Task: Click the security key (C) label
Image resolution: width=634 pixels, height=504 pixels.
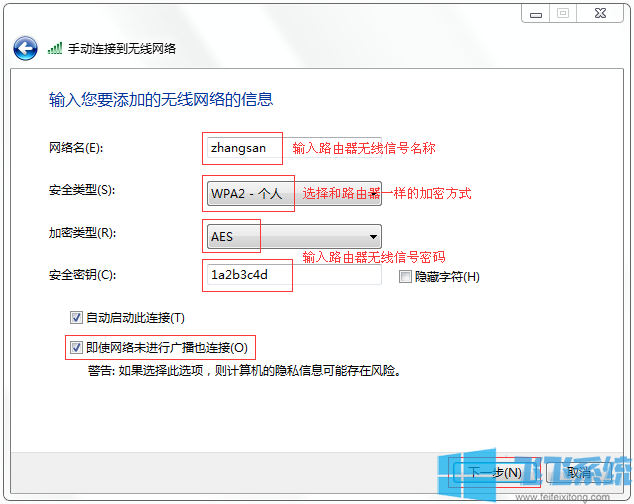Action: (x=82, y=275)
